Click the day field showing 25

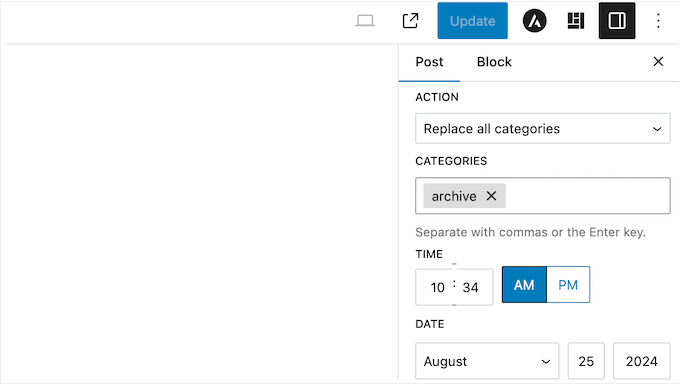pos(586,361)
